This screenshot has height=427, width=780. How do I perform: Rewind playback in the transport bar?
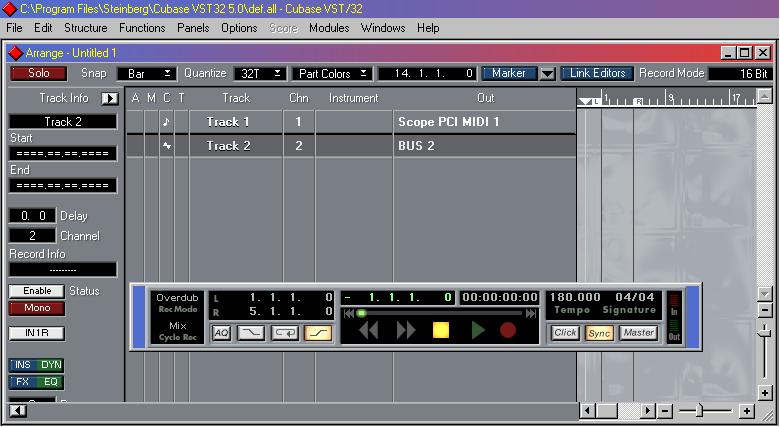(369, 330)
